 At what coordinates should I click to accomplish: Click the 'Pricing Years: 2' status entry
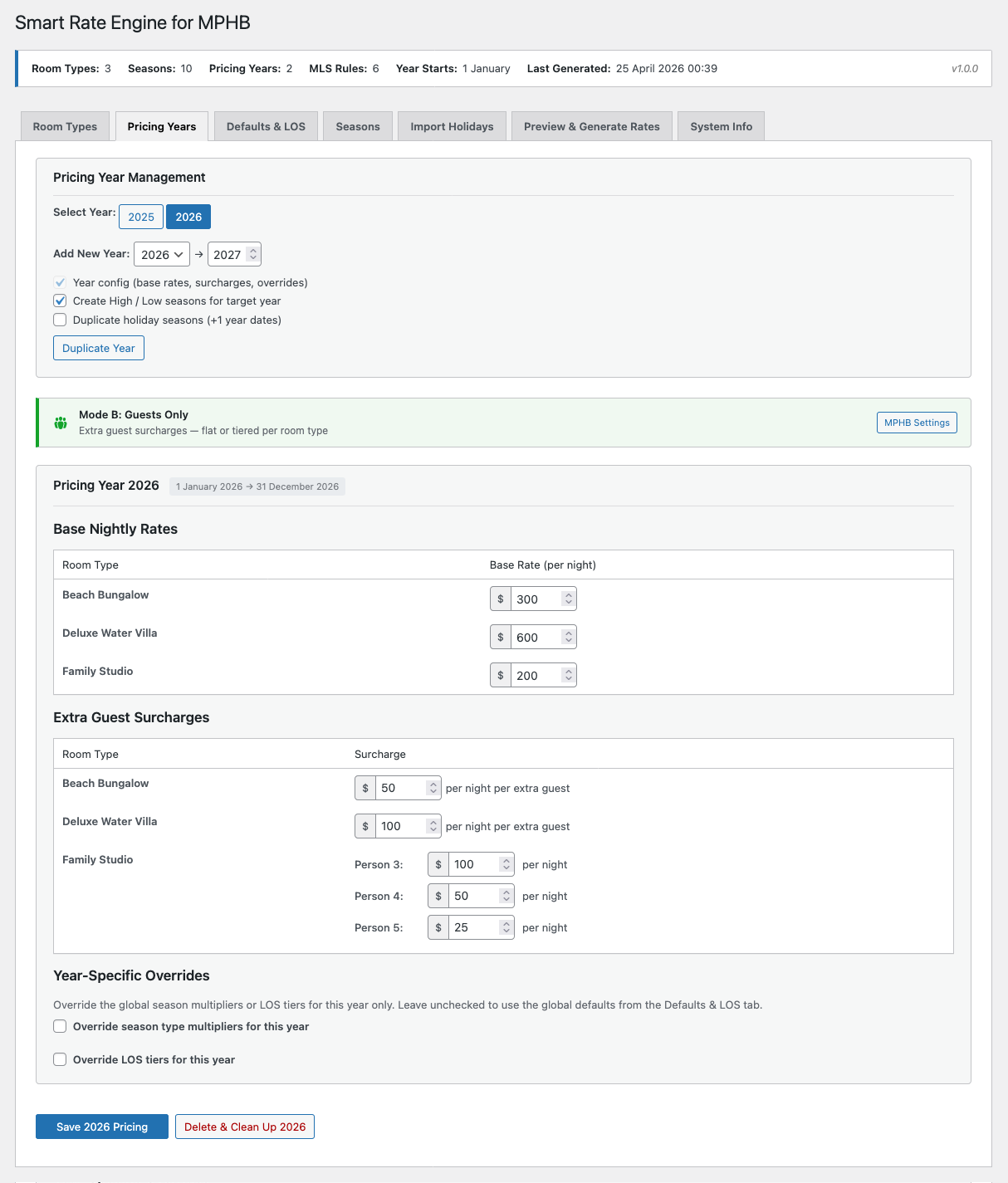pos(251,69)
